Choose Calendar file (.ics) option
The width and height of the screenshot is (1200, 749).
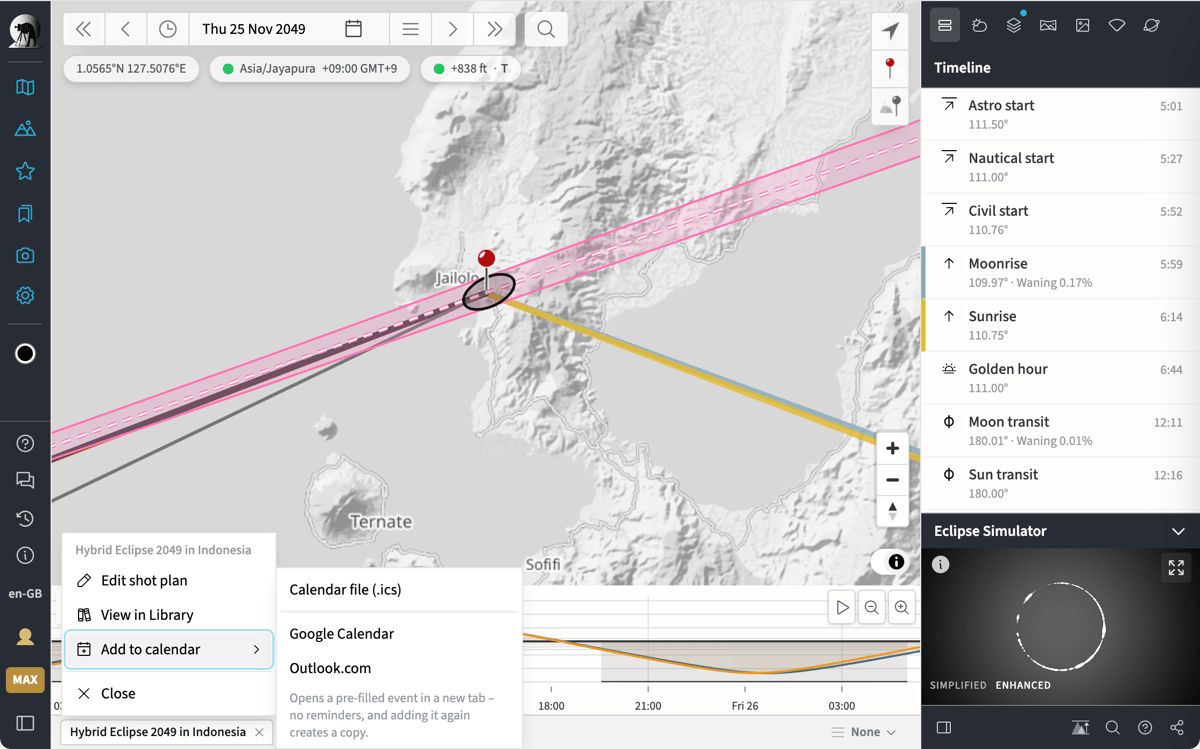click(399, 590)
